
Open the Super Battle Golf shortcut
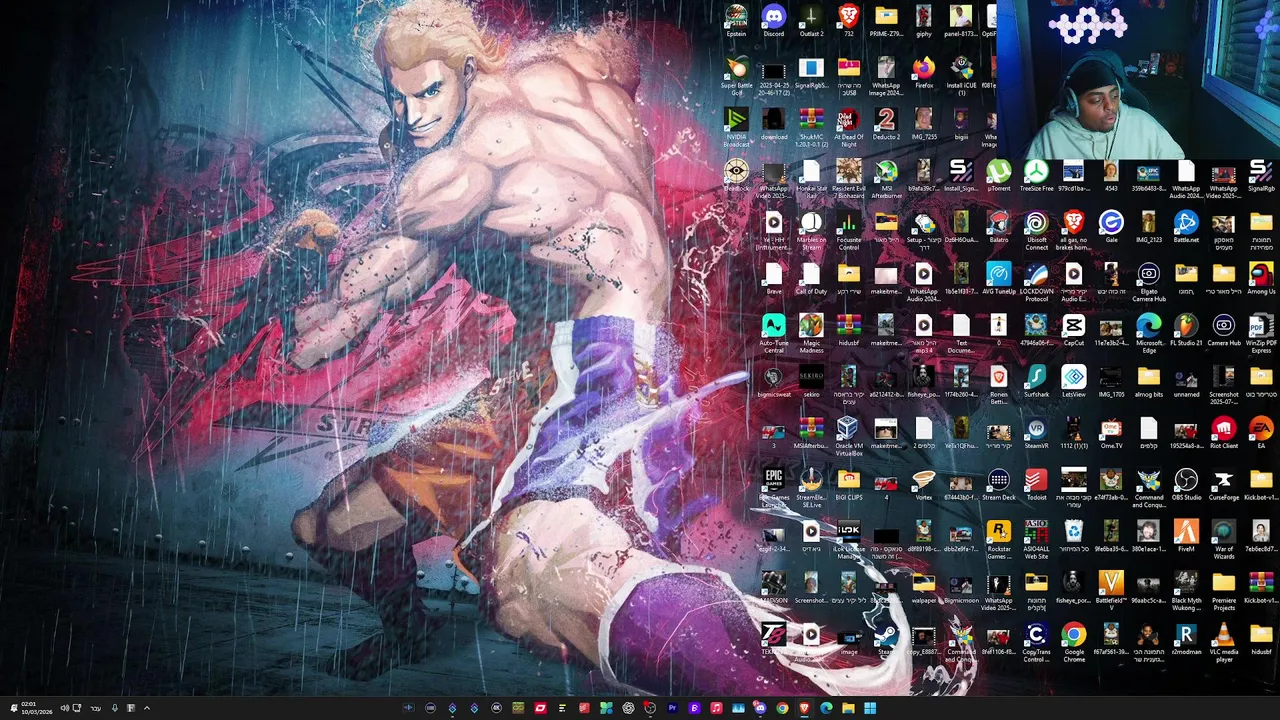(736, 75)
